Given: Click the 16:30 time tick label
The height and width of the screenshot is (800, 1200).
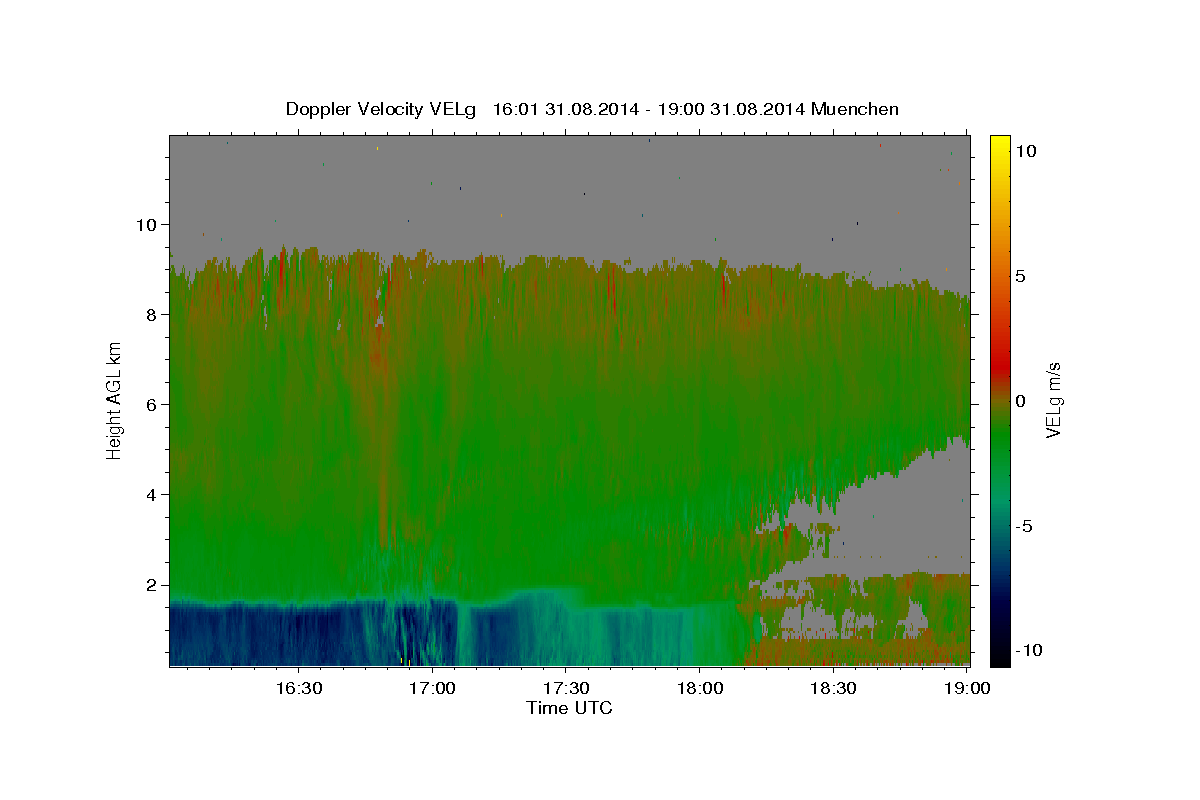Looking at the screenshot, I should pos(298,688).
